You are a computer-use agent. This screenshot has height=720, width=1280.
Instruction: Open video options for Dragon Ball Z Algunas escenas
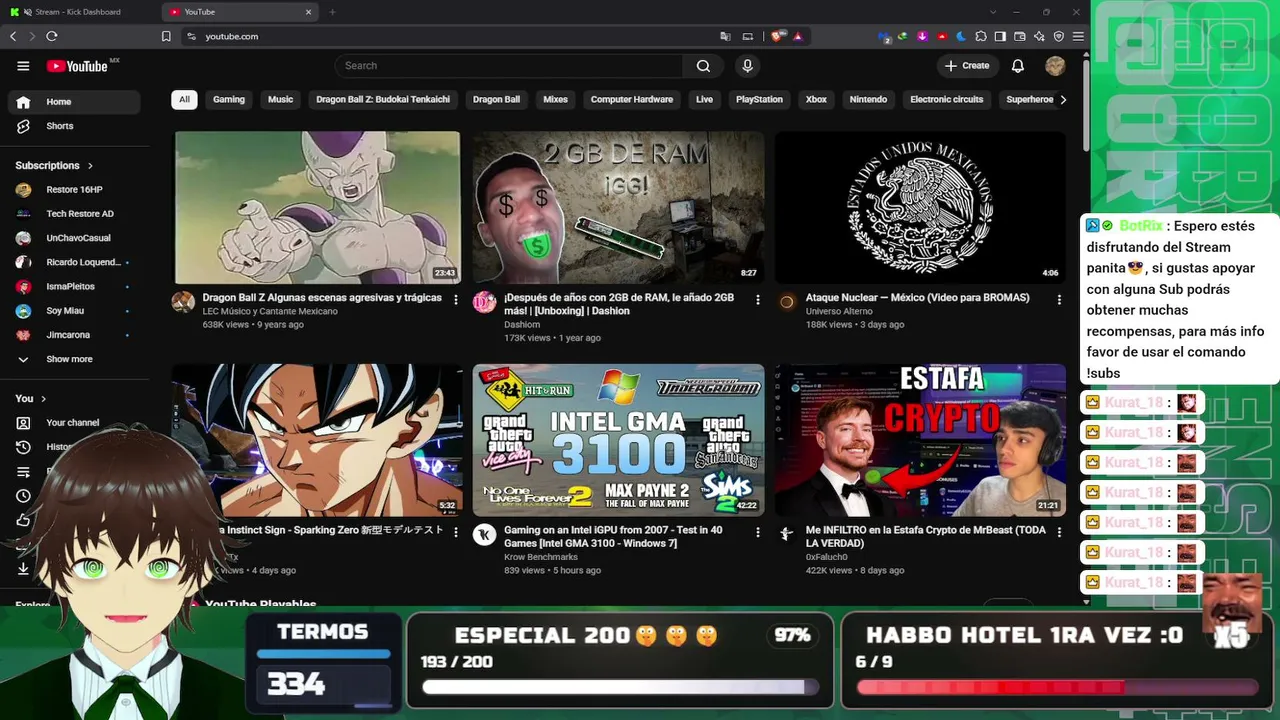point(456,299)
